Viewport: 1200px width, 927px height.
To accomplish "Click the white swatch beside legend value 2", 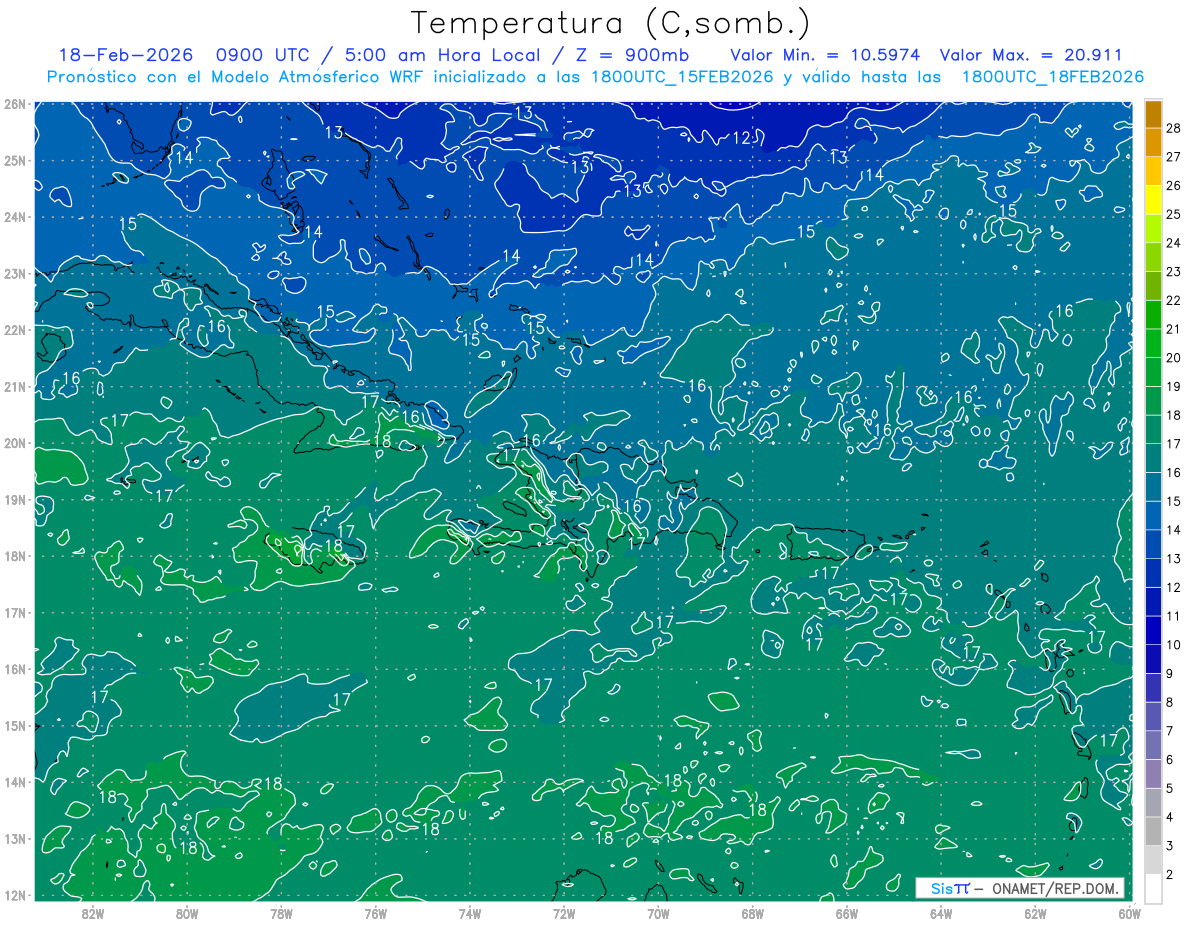I will point(1153,888).
